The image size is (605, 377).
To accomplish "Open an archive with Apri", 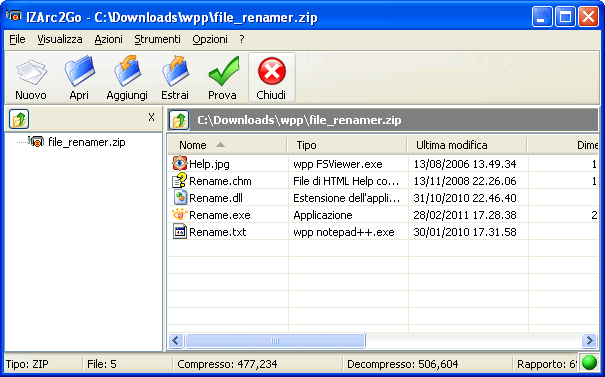I will point(79,71).
